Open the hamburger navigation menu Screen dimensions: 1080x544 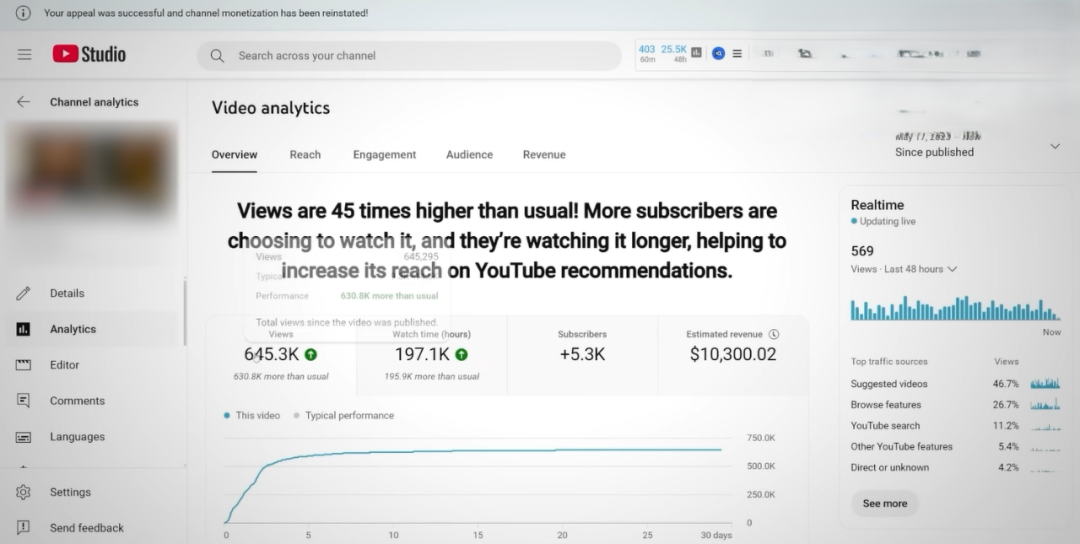[24, 55]
